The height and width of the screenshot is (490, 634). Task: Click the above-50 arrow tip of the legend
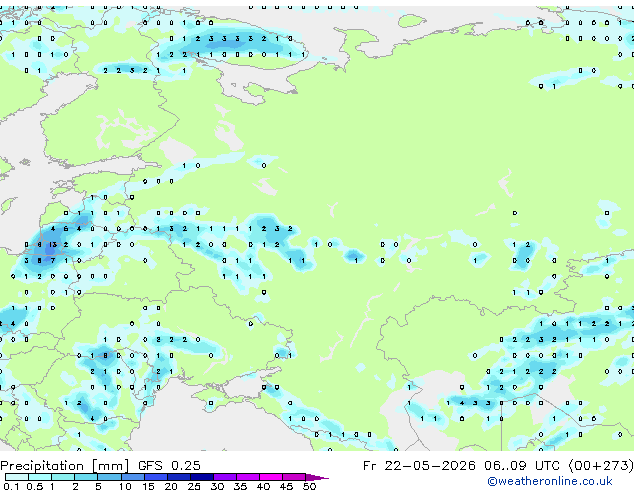click(x=317, y=478)
